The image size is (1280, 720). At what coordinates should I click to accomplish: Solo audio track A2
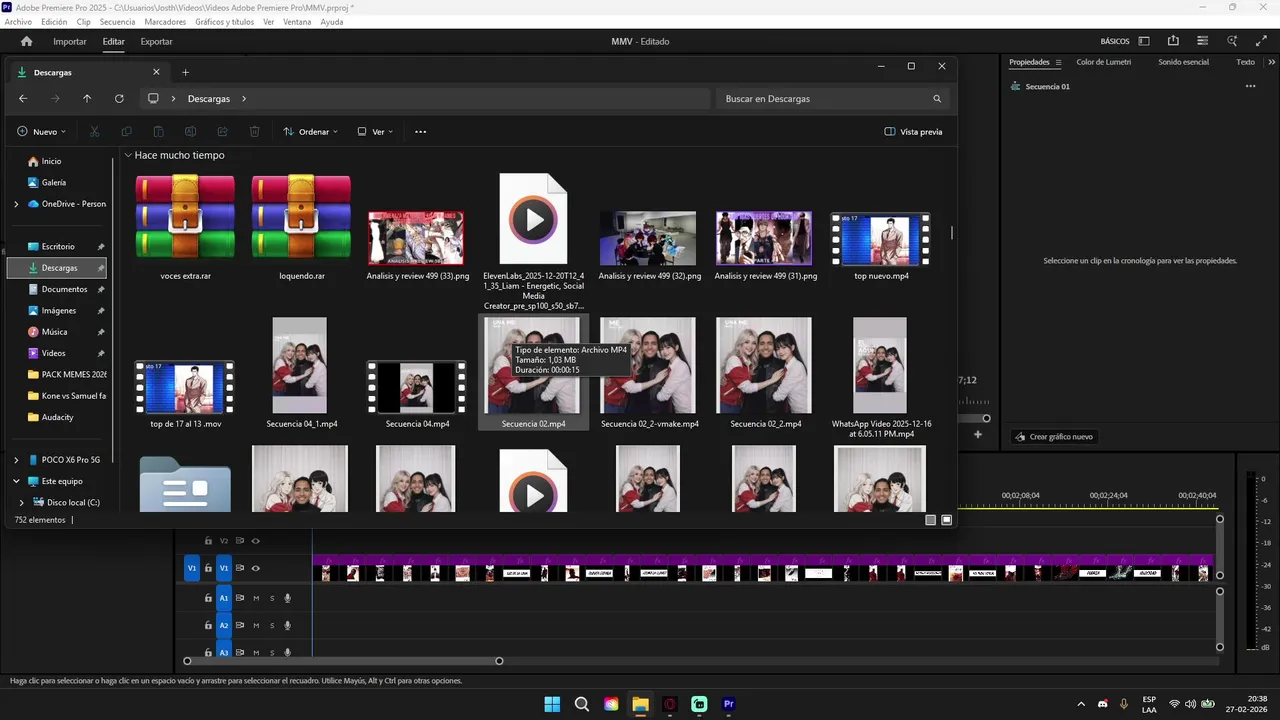click(x=272, y=625)
